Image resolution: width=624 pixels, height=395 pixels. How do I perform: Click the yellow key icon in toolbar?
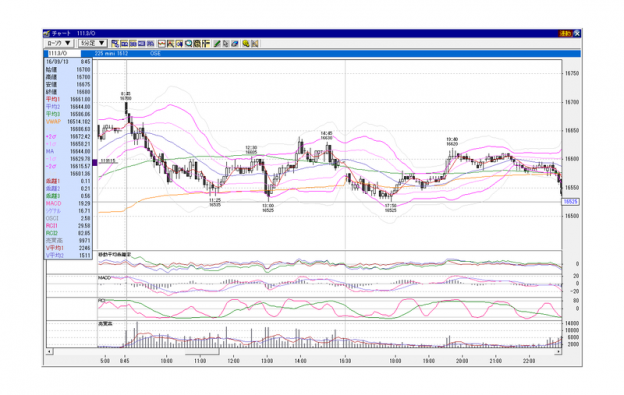click(246, 43)
